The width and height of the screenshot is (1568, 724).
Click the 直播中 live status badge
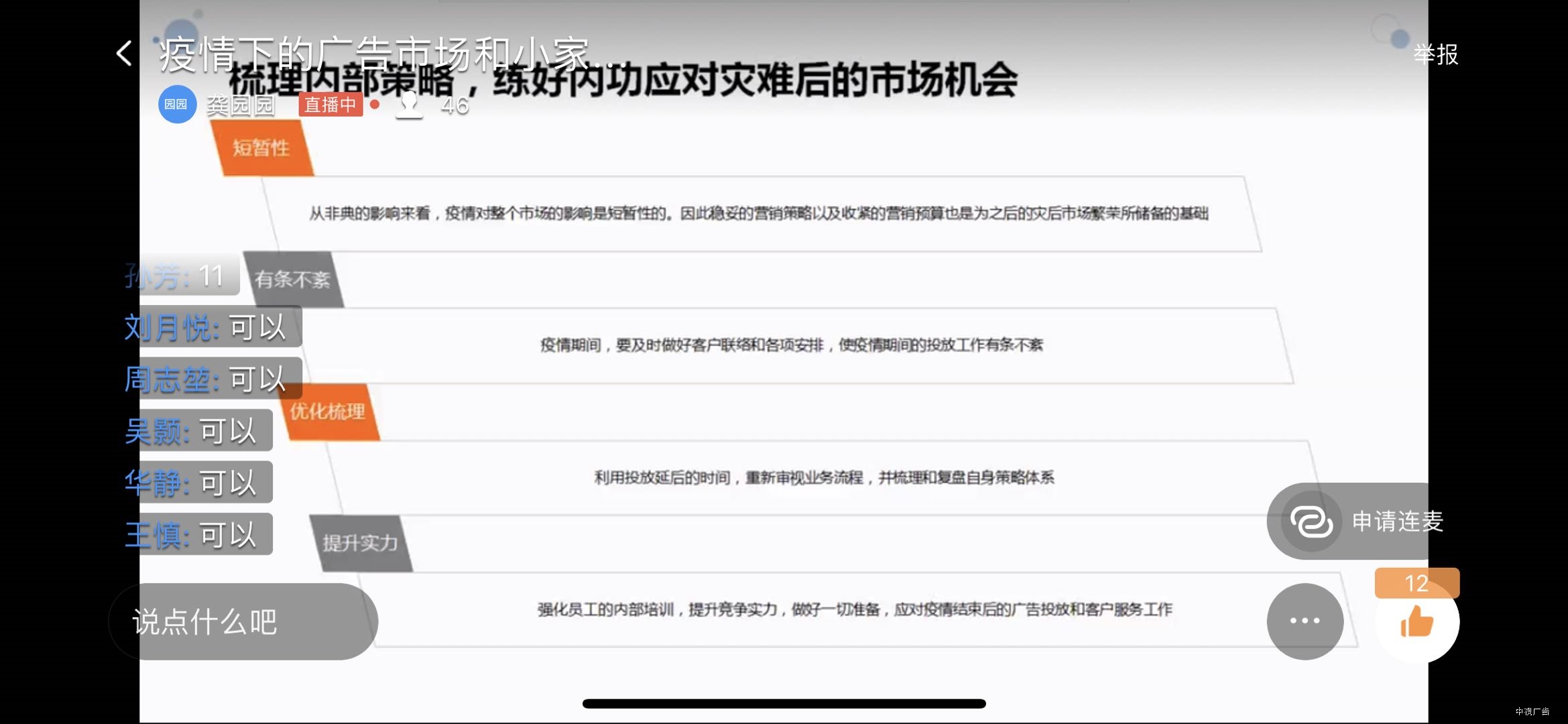[x=330, y=105]
